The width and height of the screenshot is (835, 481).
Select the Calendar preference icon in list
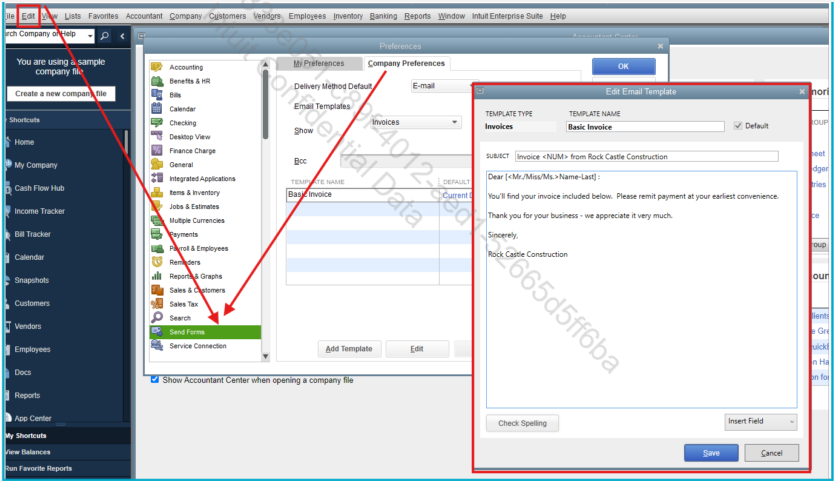(x=157, y=109)
